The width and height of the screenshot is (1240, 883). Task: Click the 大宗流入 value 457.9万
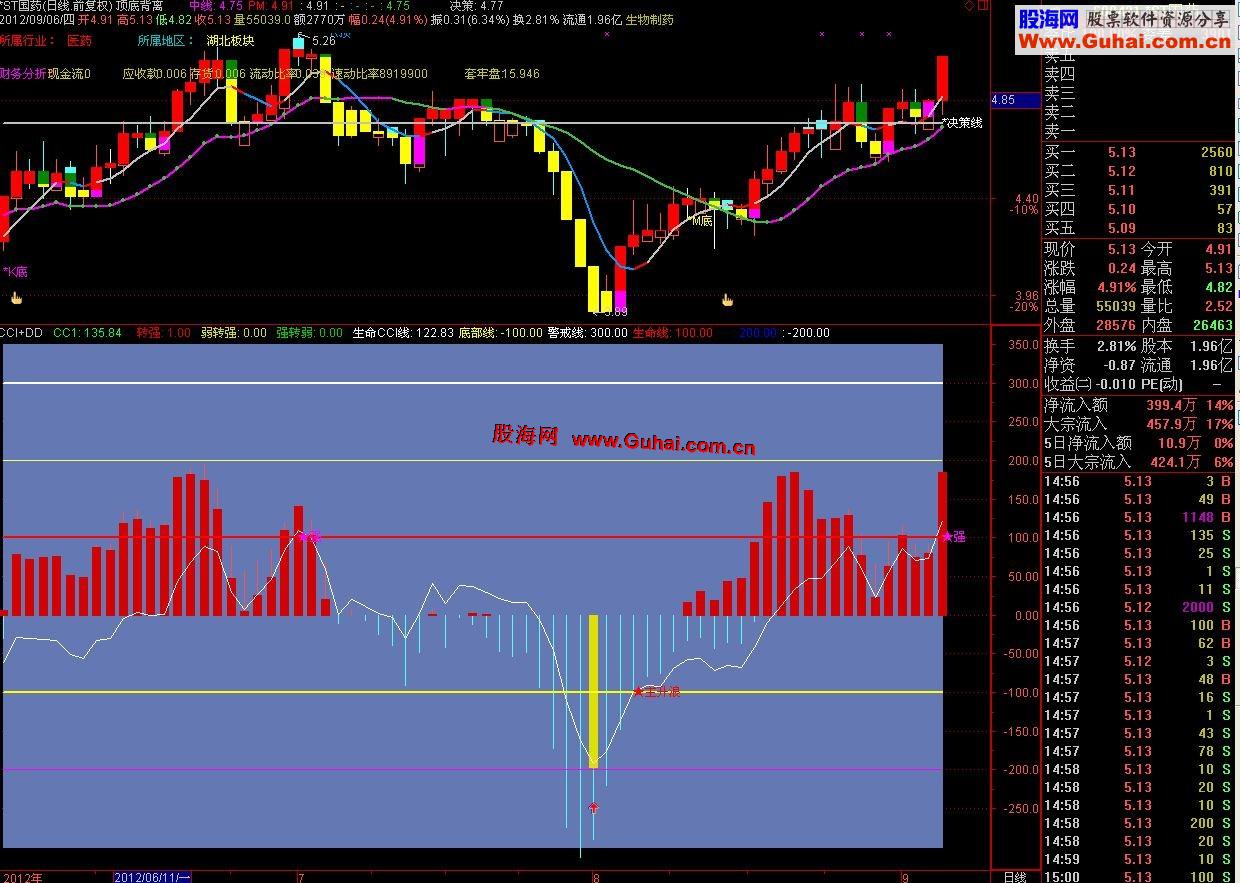[x=1171, y=424]
